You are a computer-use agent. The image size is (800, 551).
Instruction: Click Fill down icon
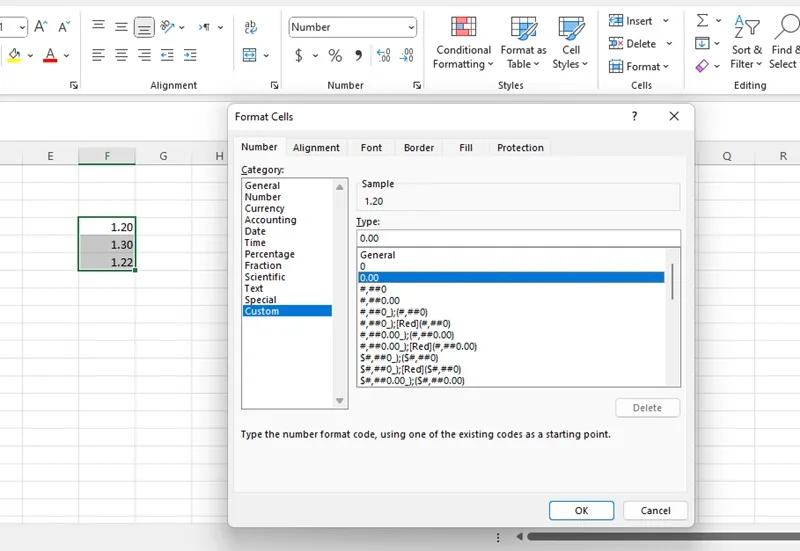(702, 43)
